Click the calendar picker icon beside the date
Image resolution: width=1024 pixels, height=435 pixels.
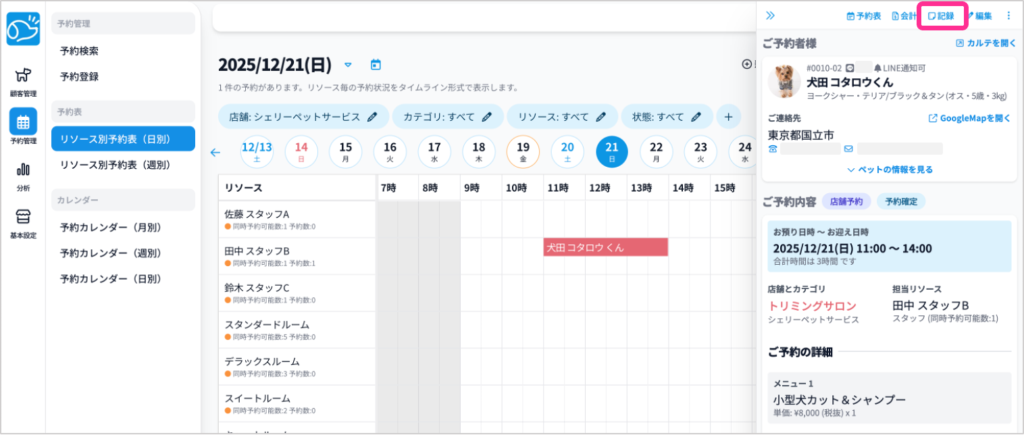coord(376,65)
